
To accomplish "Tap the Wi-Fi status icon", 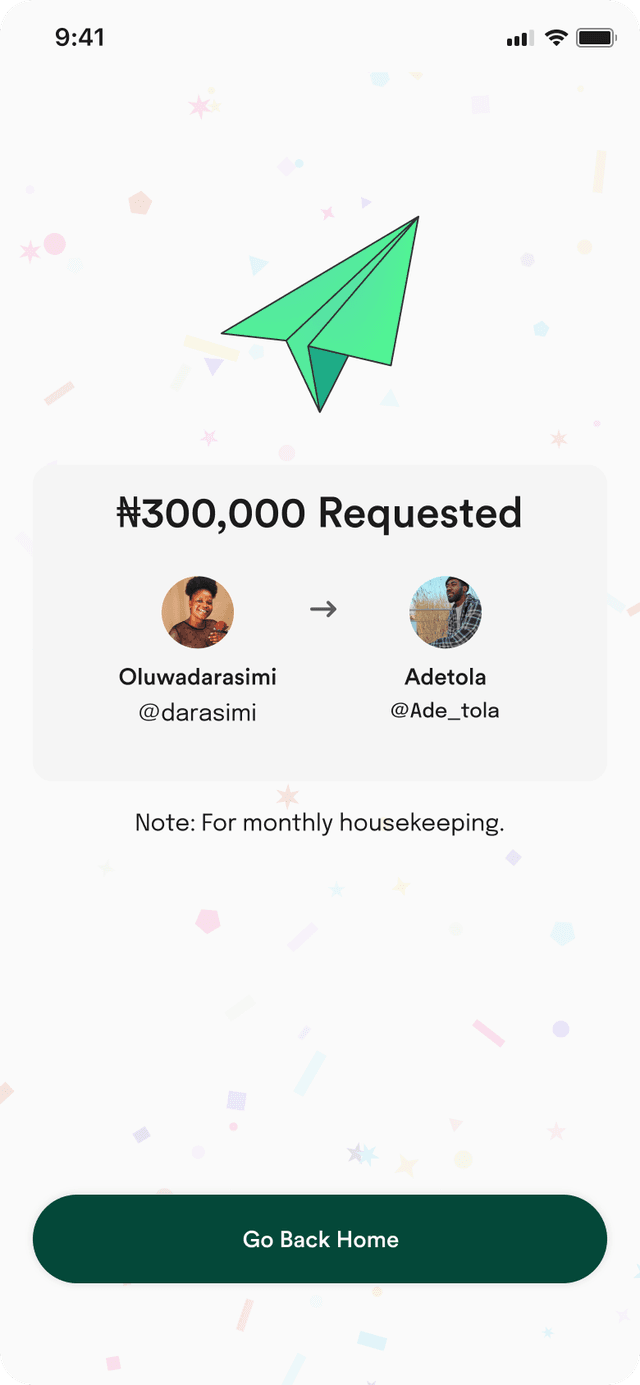I will [557, 38].
